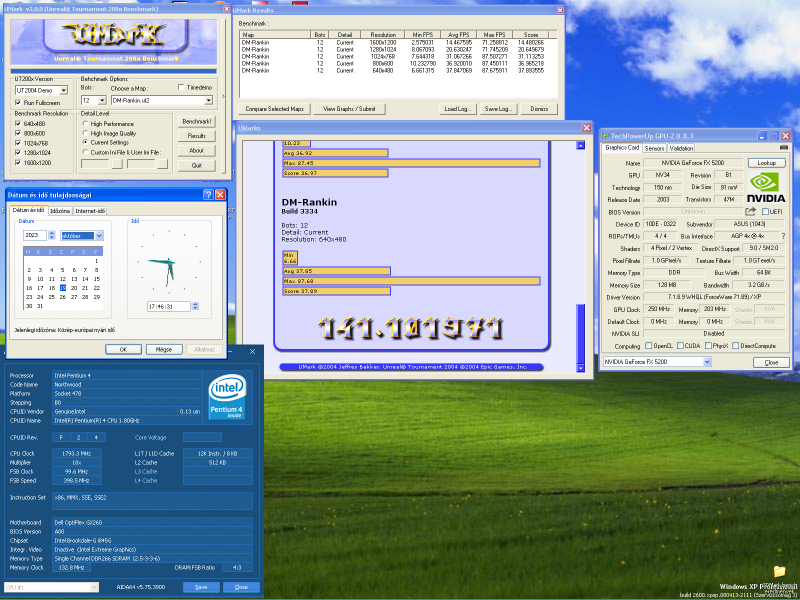Select the High Image Quality option
Screen dimensions: 800x600
pos(85,133)
